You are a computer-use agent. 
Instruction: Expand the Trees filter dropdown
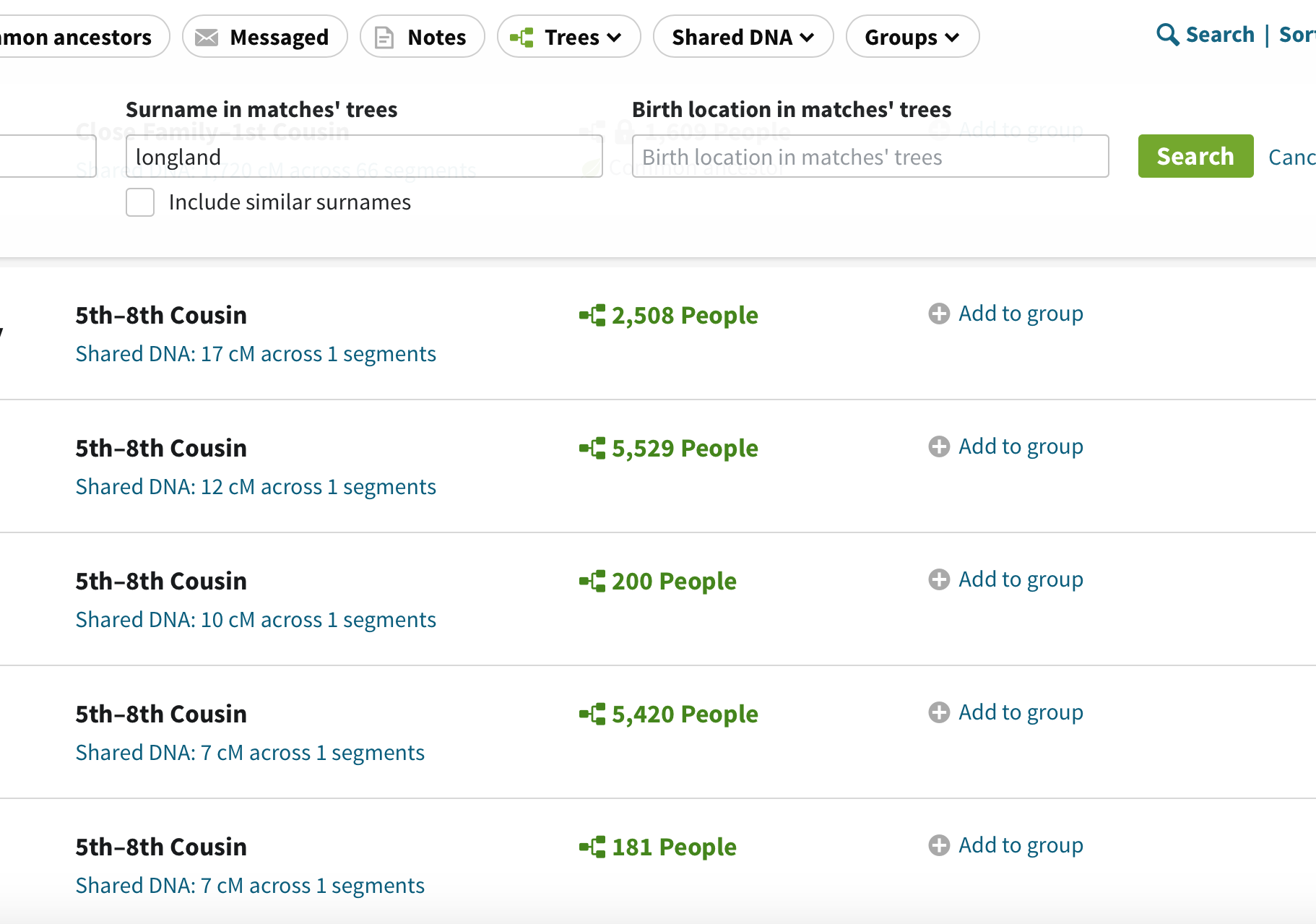tap(569, 36)
